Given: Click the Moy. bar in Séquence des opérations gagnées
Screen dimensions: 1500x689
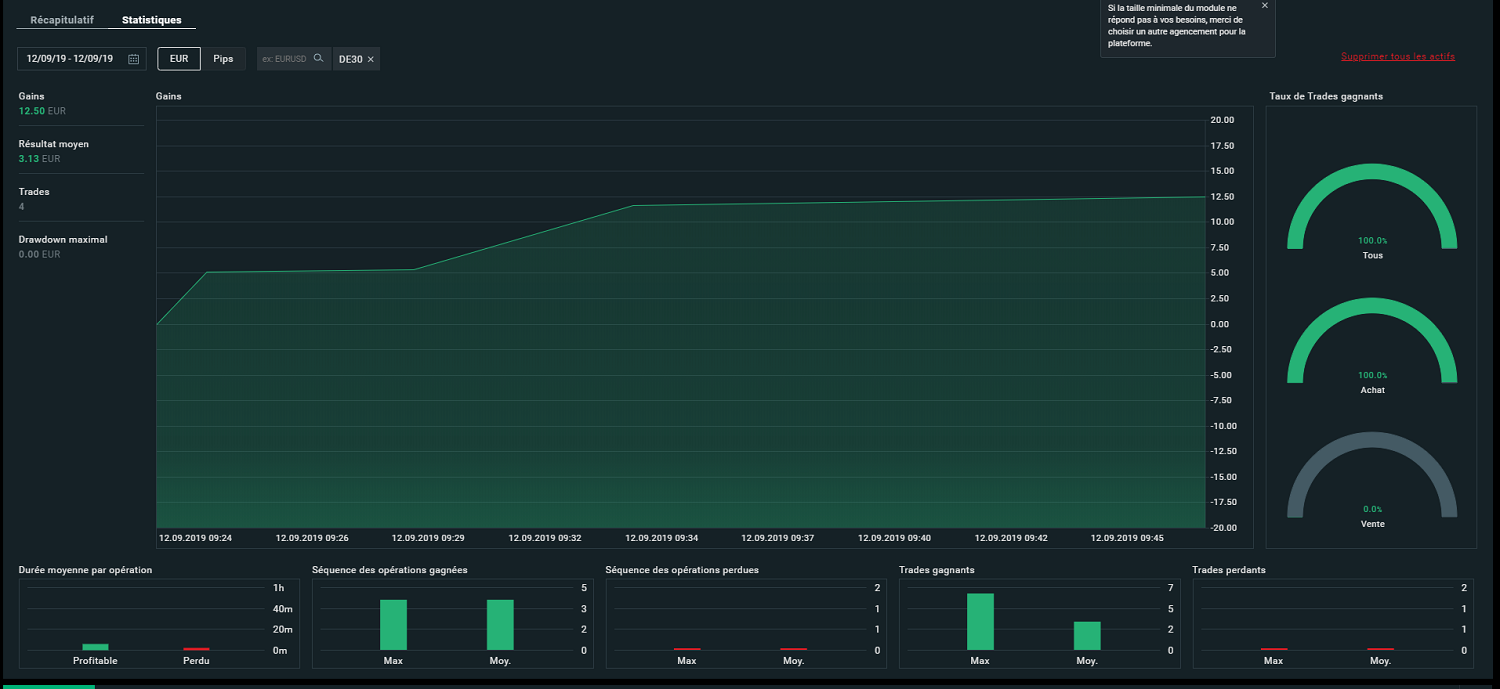Looking at the screenshot, I should click(500, 625).
